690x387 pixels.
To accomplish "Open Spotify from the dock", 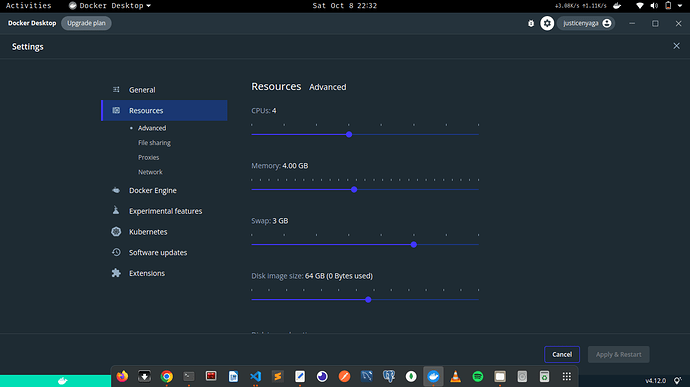I will point(477,376).
